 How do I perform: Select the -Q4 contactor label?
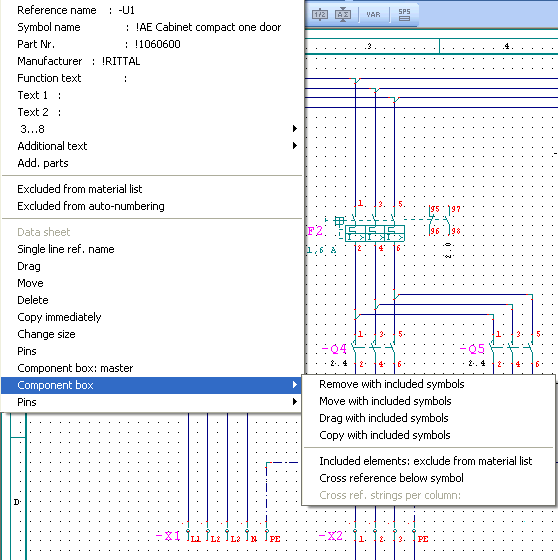(334, 349)
